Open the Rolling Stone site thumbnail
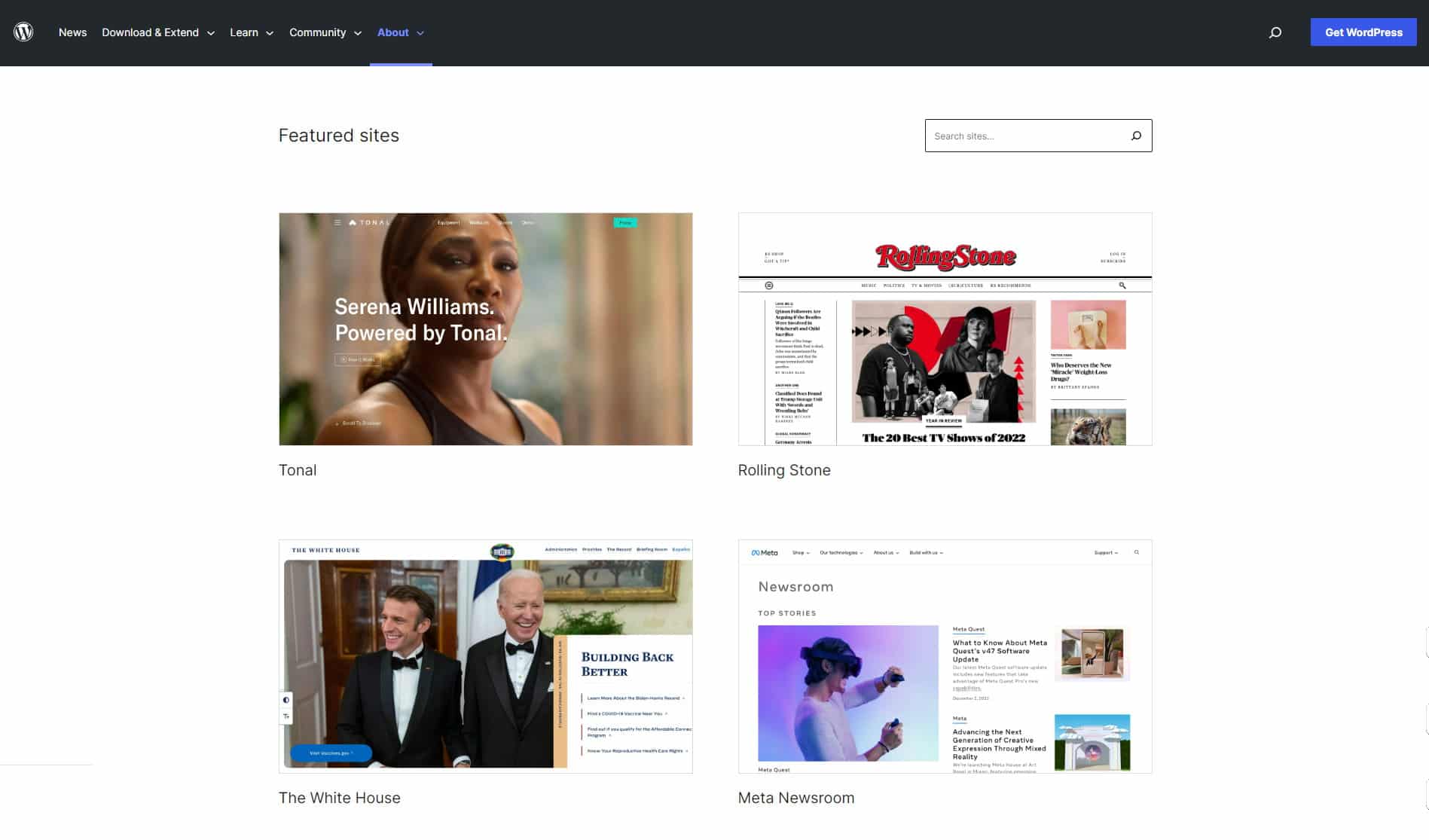The image size is (1429, 840). (945, 328)
